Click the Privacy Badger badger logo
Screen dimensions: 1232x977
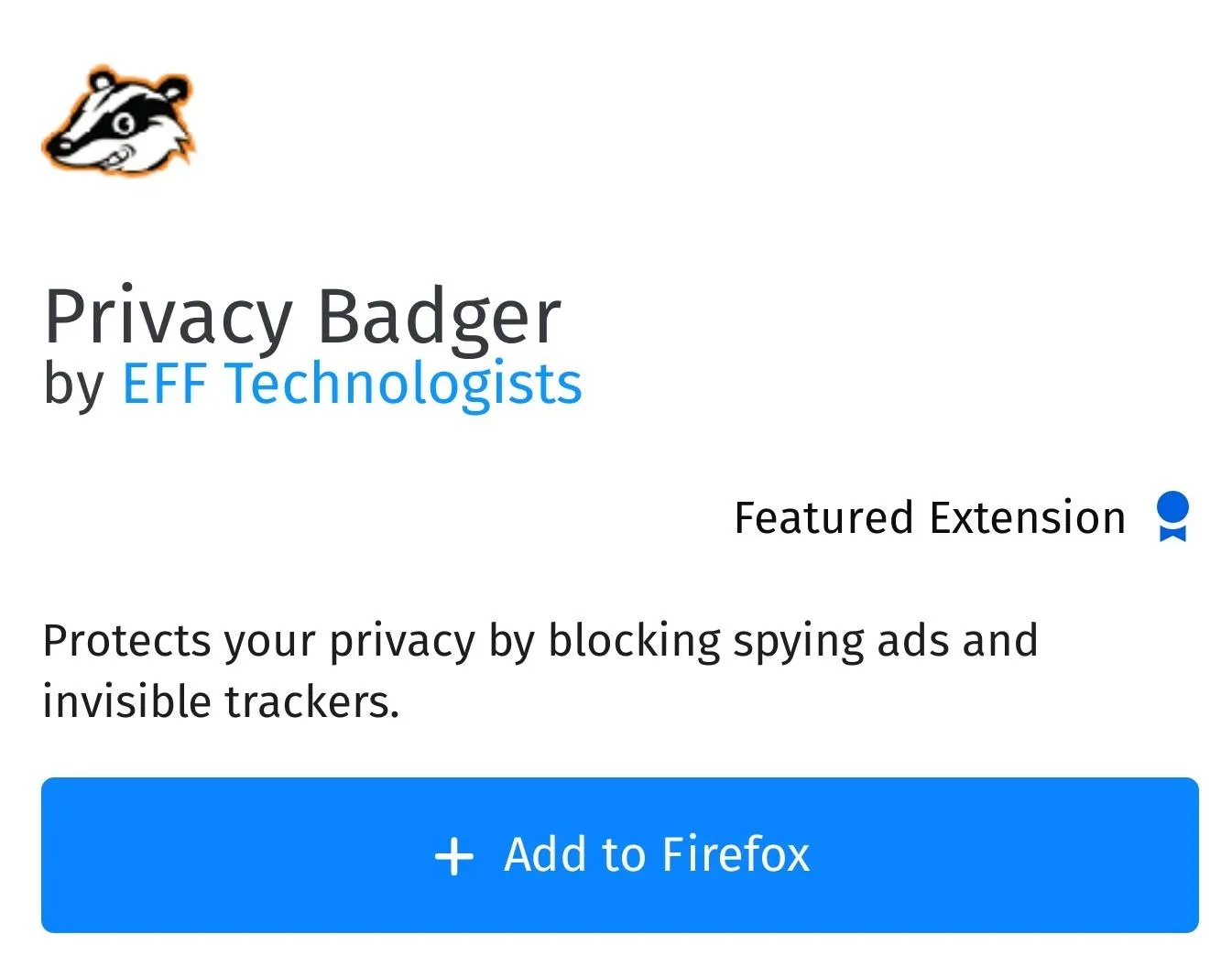pyautogui.click(x=118, y=121)
